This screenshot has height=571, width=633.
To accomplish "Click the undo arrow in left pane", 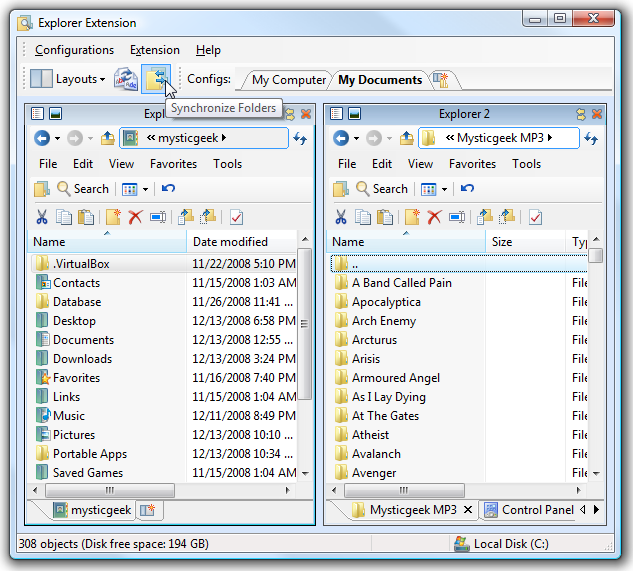I will coord(168,188).
